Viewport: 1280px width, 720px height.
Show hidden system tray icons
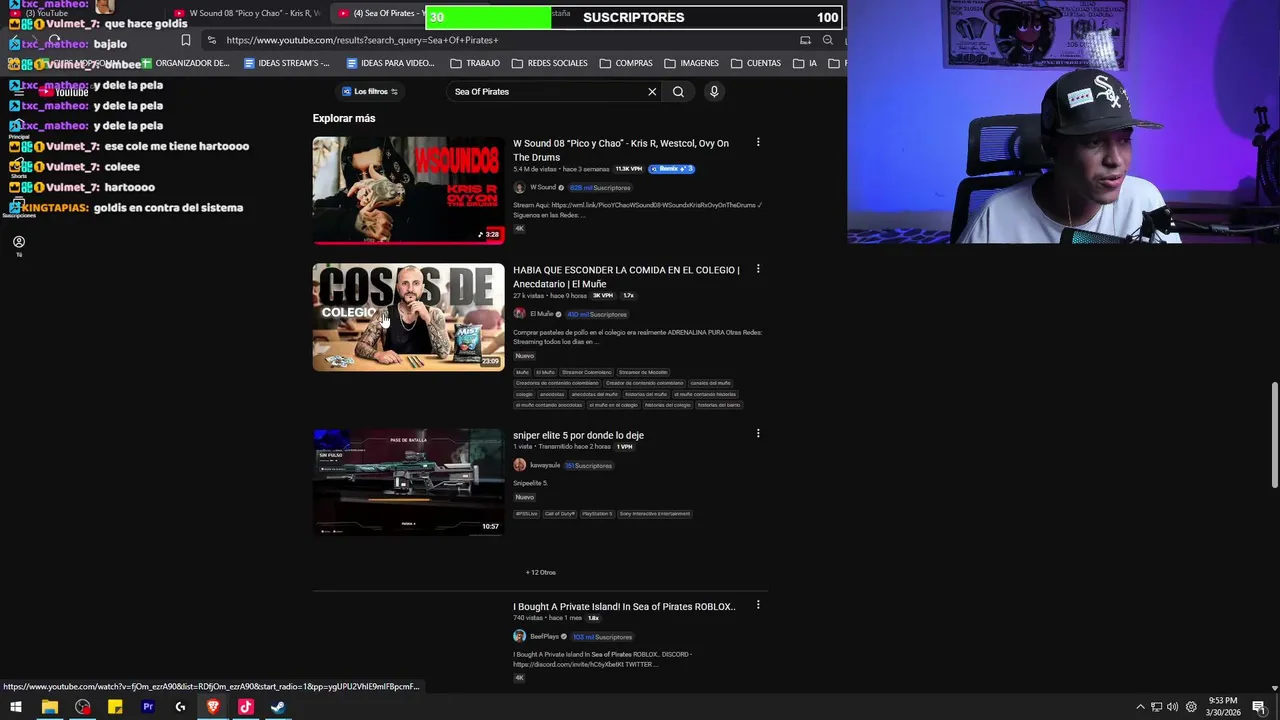tap(1140, 707)
